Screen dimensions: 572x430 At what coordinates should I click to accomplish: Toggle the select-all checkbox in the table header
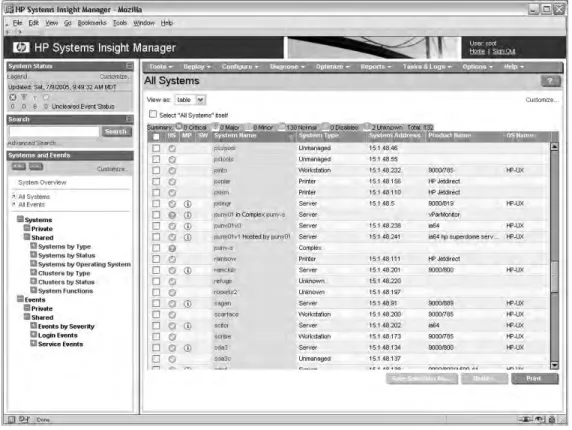point(156,136)
